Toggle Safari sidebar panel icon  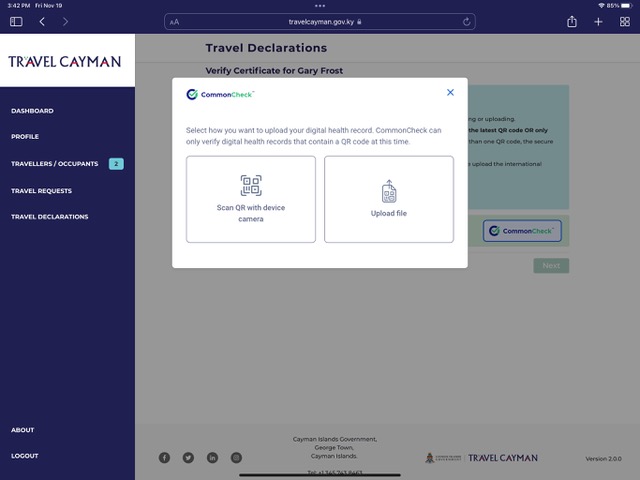pos(16,22)
